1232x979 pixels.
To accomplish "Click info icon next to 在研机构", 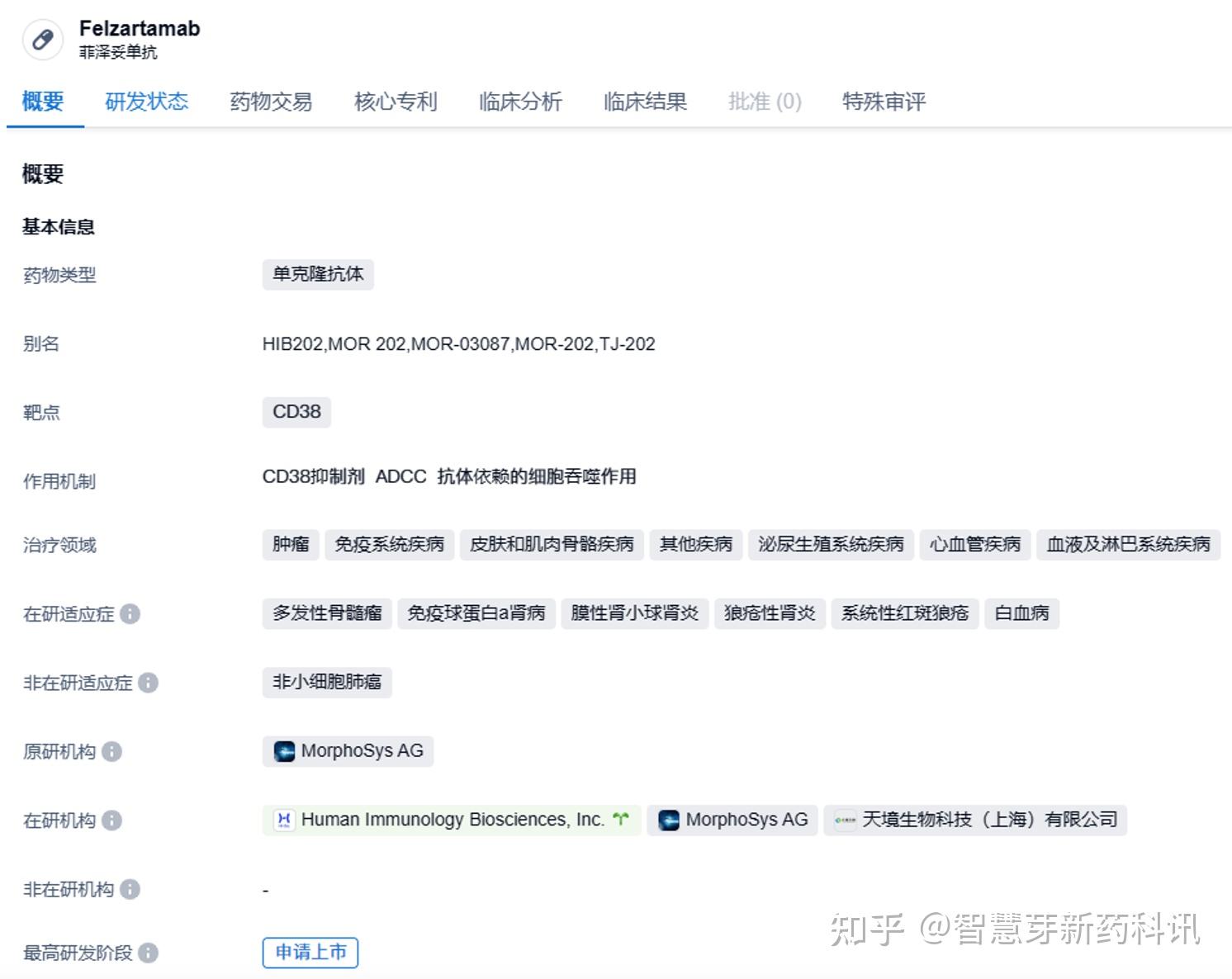I will (111, 821).
